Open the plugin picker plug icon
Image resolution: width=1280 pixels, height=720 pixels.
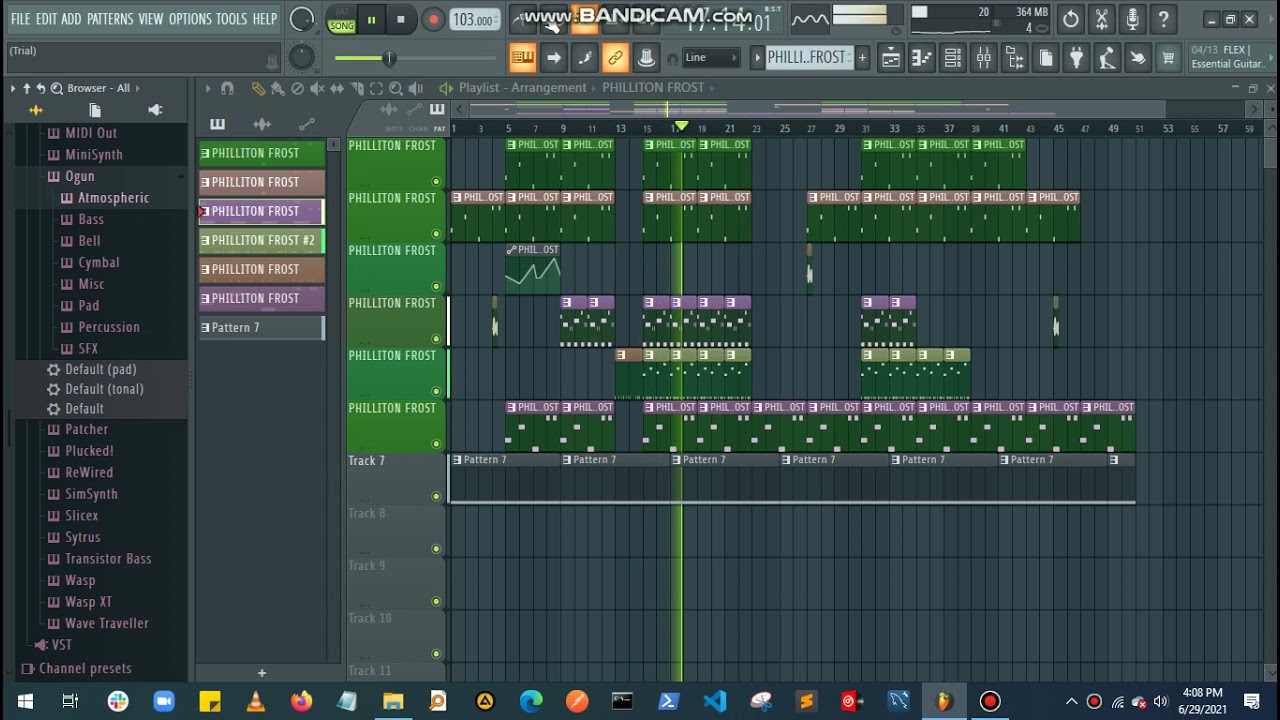[1076, 58]
